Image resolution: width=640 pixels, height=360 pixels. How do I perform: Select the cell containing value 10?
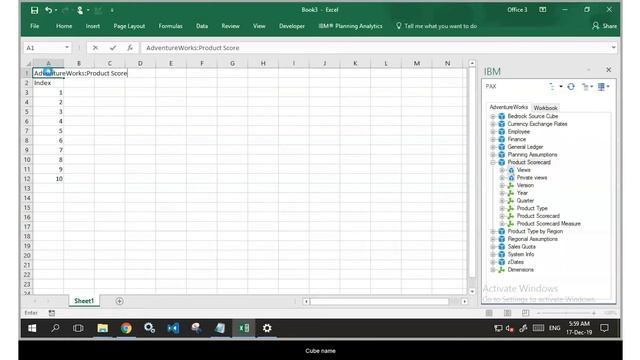coord(48,179)
